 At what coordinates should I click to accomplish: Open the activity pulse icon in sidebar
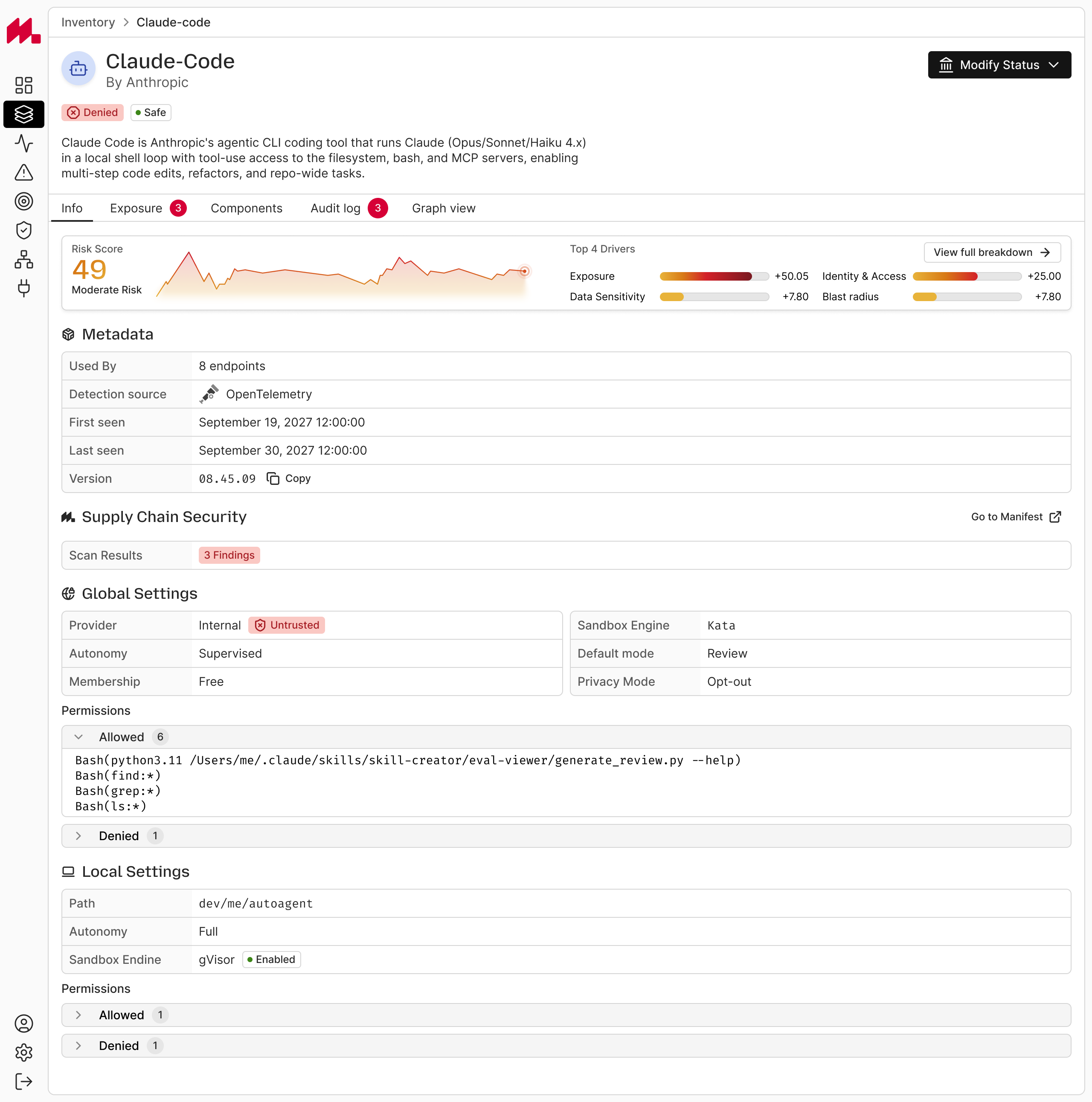click(23, 143)
